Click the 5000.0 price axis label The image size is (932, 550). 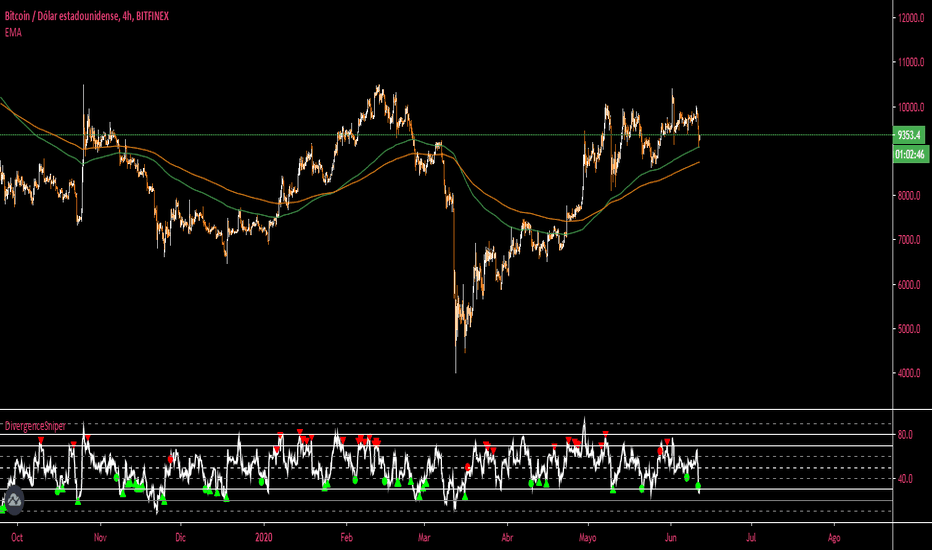pos(909,328)
